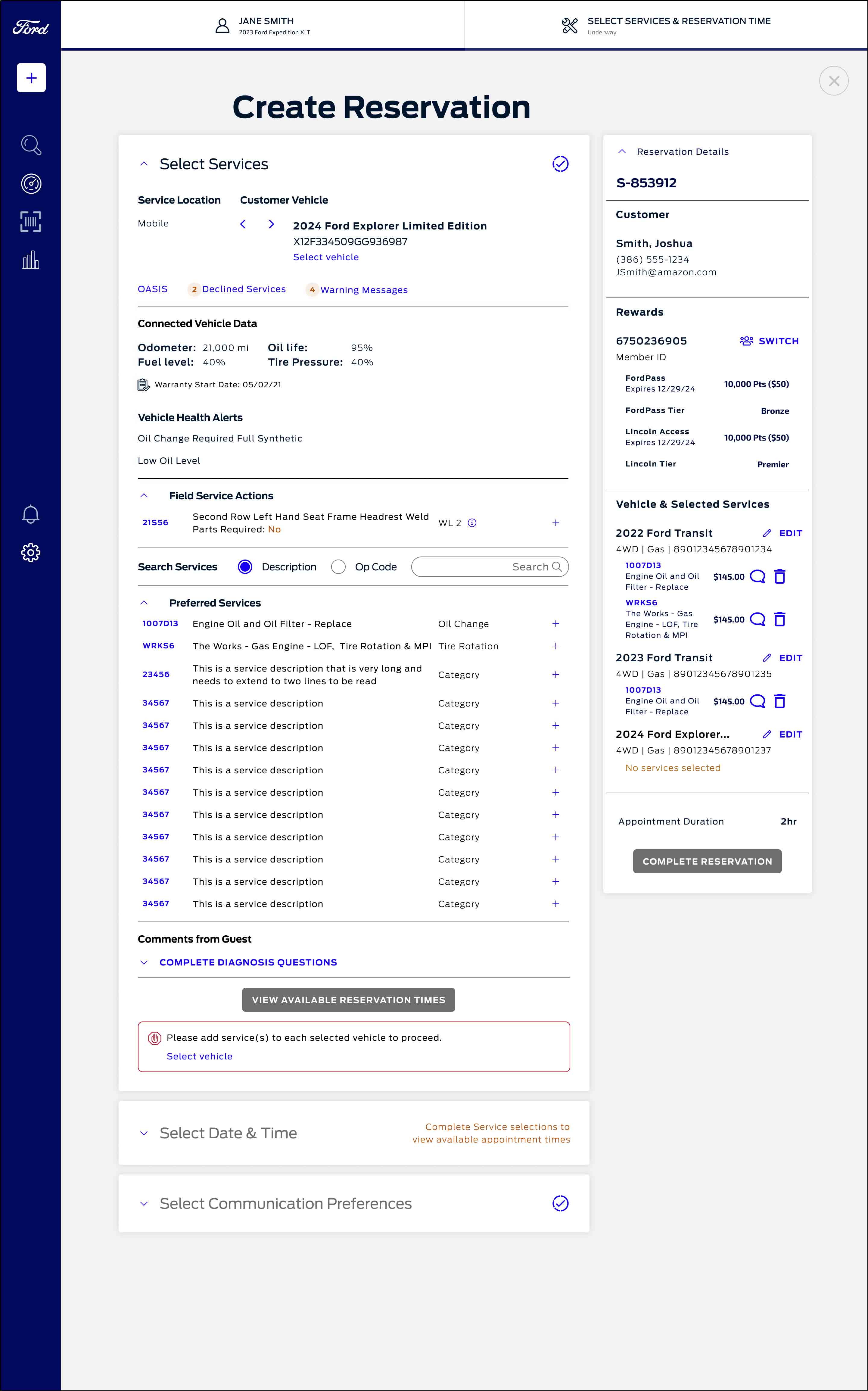
Task: Open the Warning Messages tab
Action: click(363, 290)
